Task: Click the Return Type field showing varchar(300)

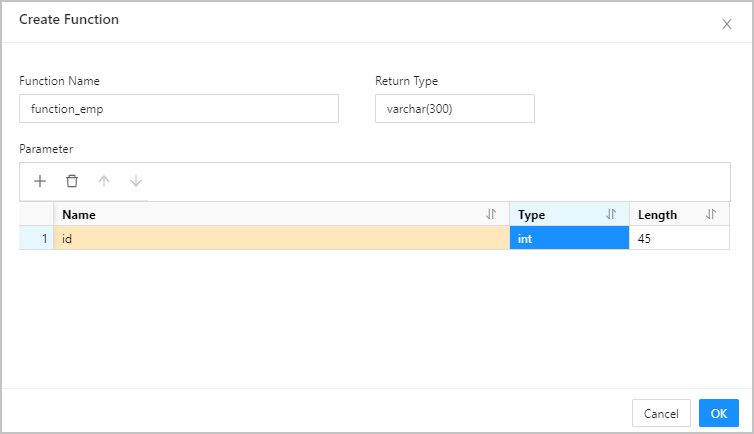Action: (x=454, y=109)
